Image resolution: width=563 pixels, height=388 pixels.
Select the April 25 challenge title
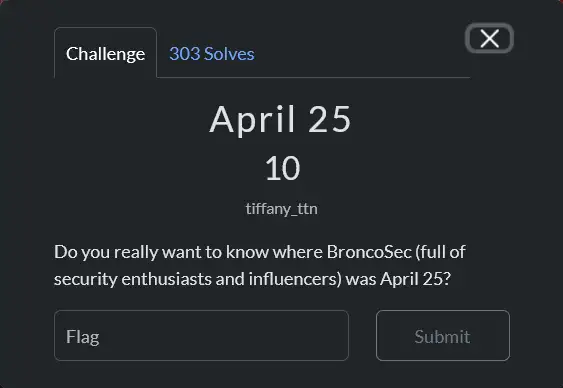[x=280, y=120]
